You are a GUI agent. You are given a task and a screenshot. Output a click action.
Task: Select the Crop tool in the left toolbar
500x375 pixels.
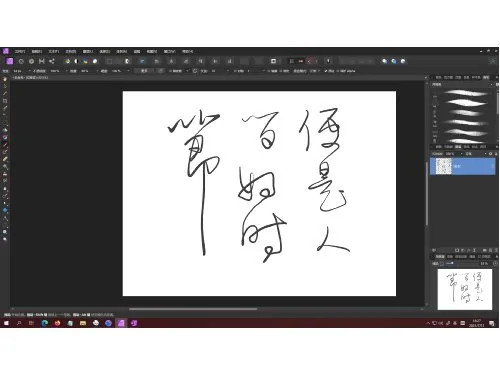[5, 101]
